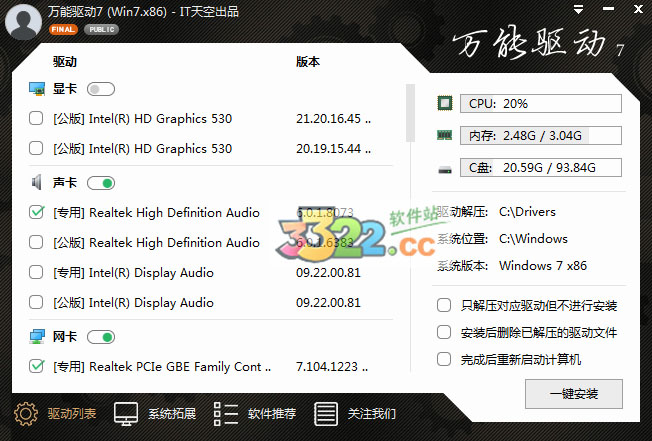Image resolution: width=652 pixels, height=441 pixels.
Task: Click the 版本 column header
Action: pyautogui.click(x=308, y=62)
